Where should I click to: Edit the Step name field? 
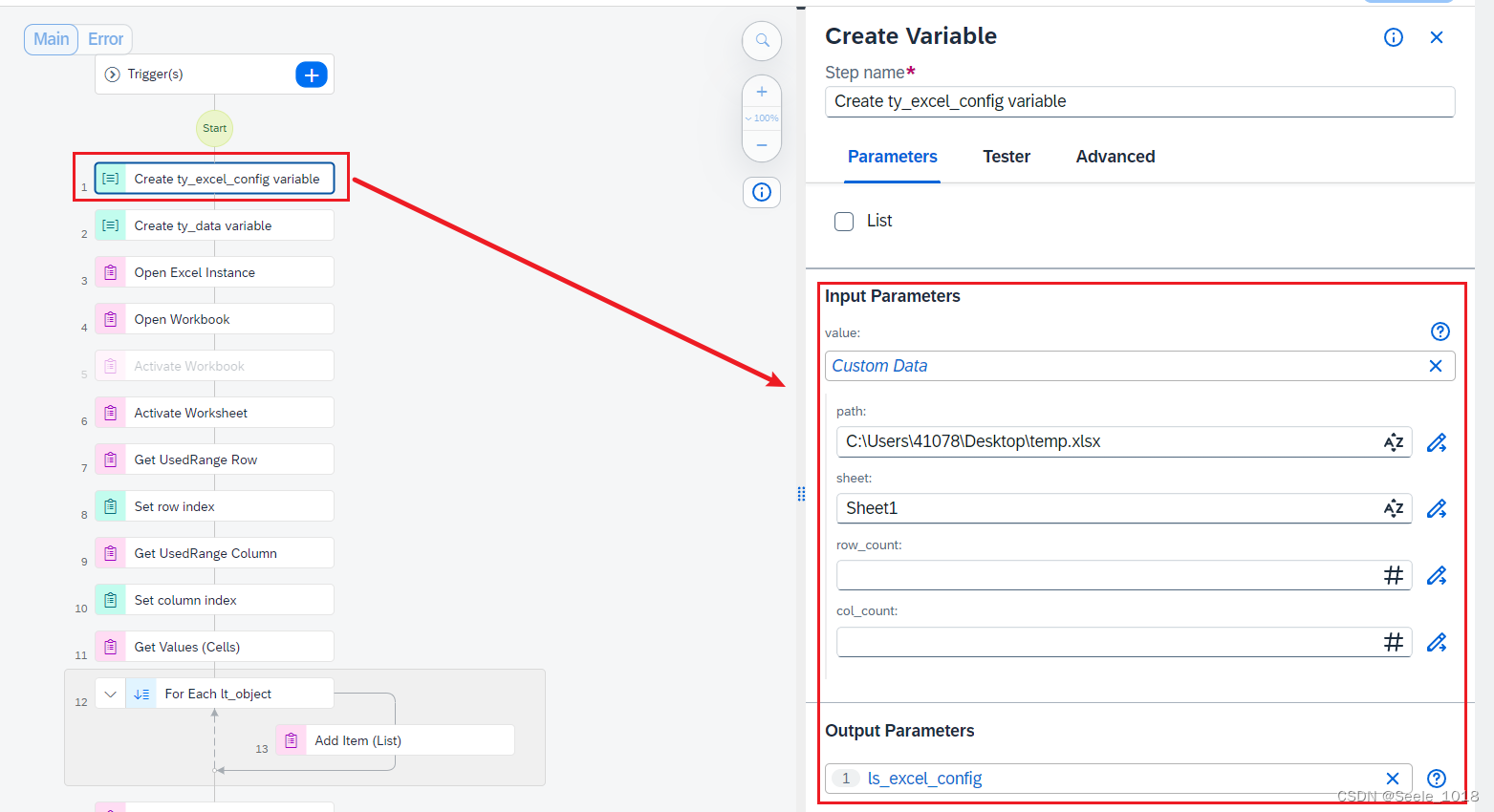(1139, 101)
